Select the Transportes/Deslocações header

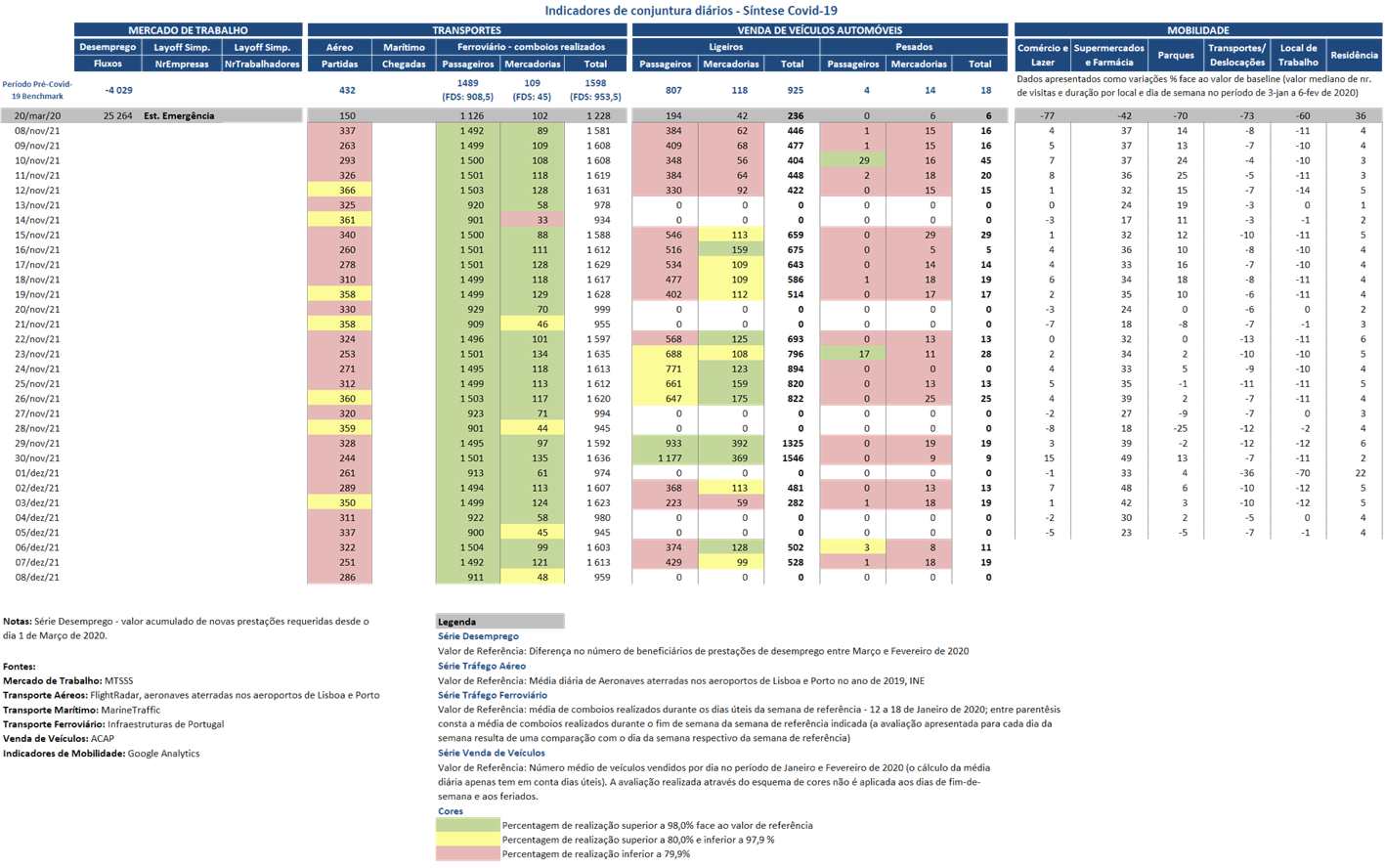[1236, 55]
